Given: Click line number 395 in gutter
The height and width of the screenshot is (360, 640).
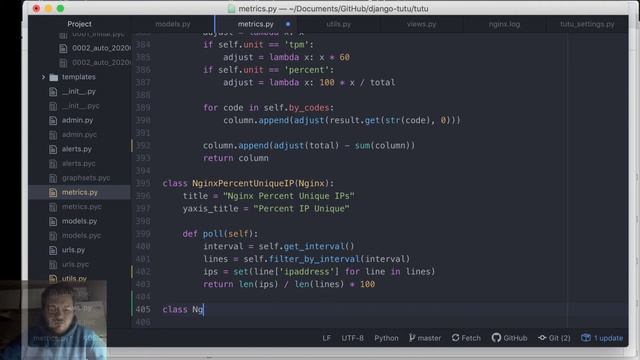Looking at the screenshot, I should [x=143, y=183].
